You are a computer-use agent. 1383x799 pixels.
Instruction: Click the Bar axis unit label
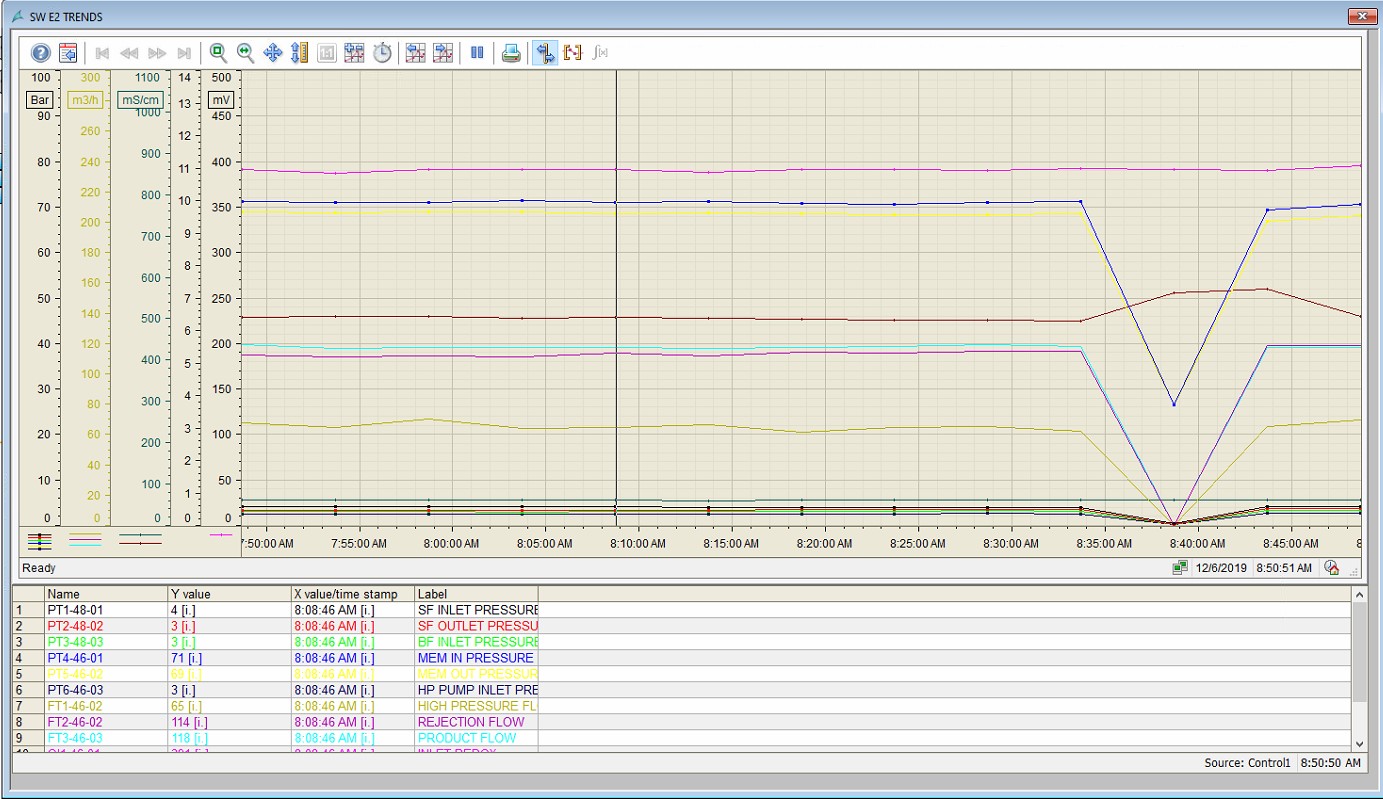(x=40, y=100)
